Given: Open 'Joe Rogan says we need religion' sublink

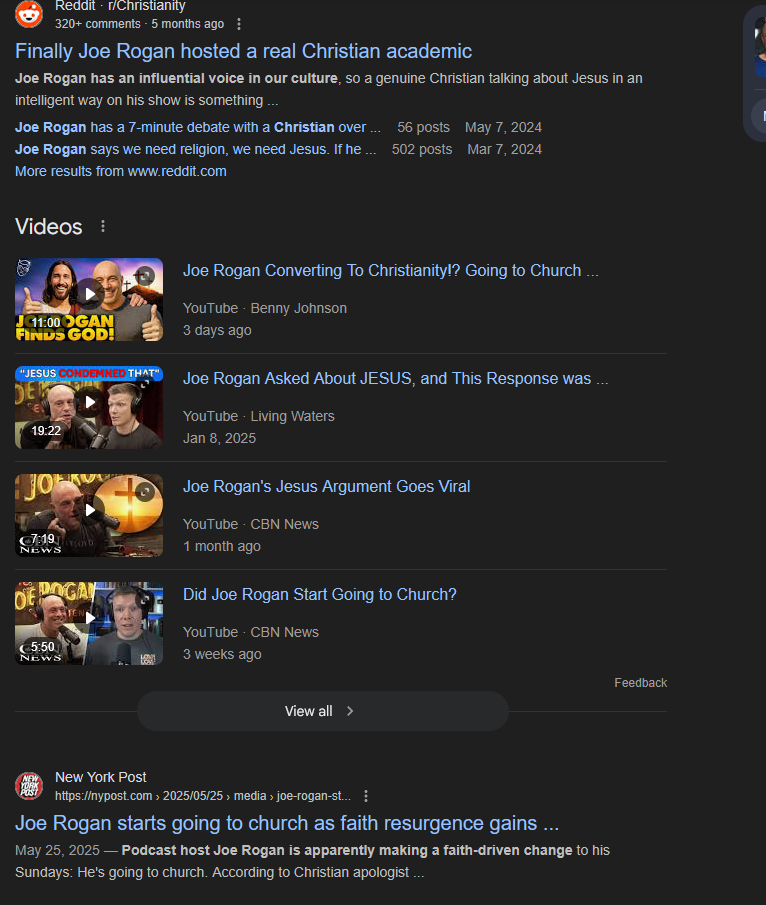Looking at the screenshot, I should pos(196,149).
